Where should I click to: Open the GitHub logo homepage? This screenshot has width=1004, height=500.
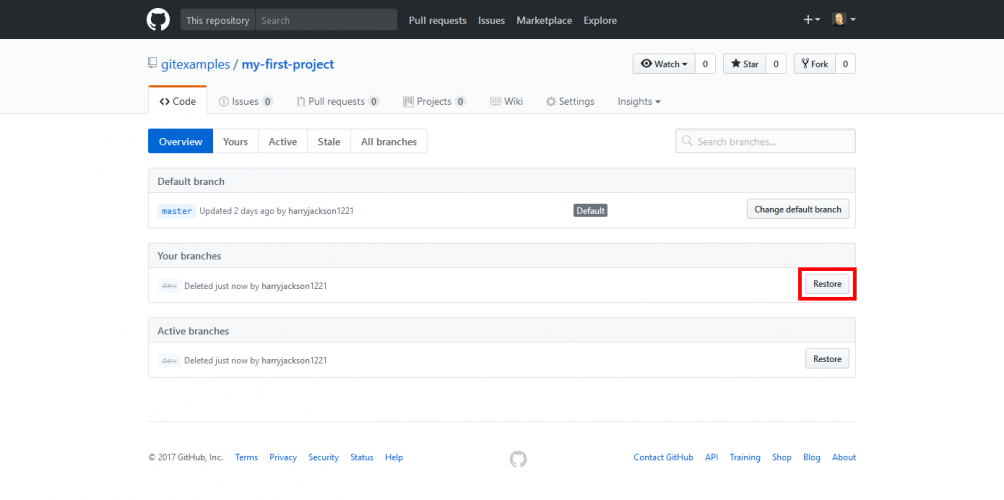[158, 20]
